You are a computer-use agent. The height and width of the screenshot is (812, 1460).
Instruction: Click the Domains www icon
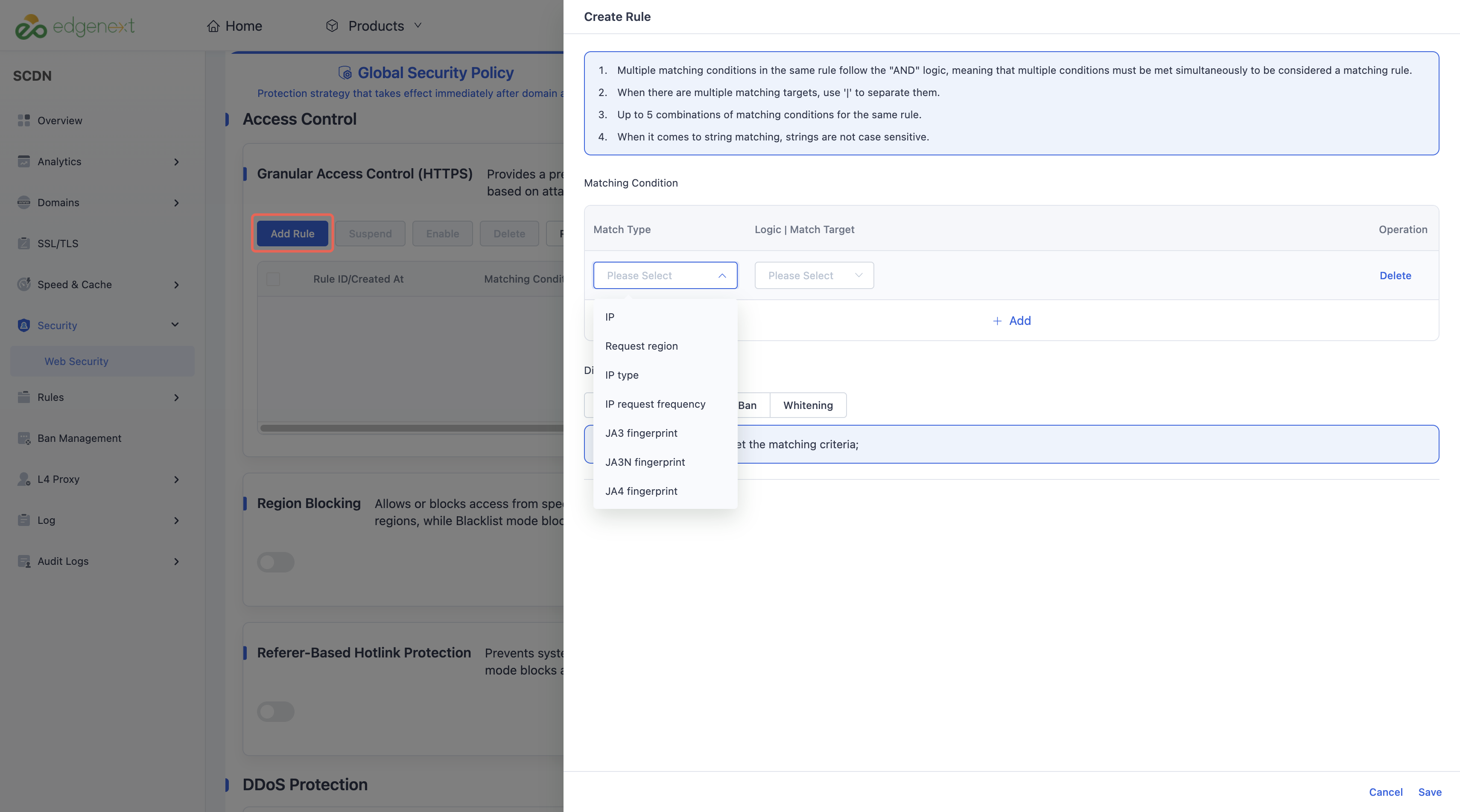23,202
